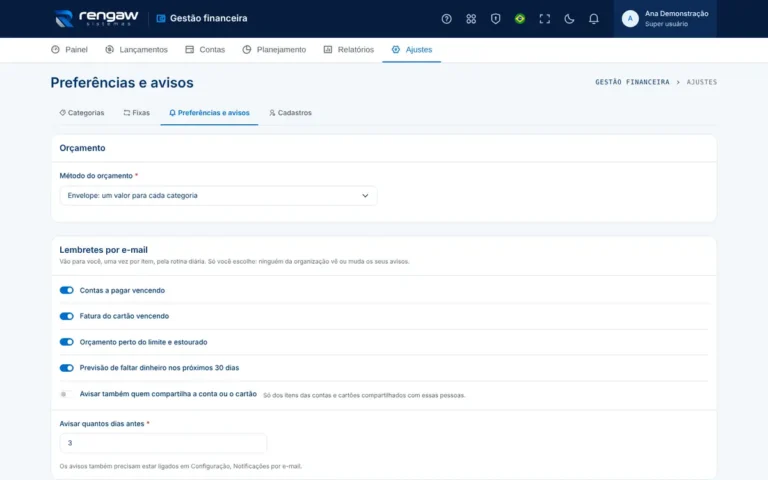Switch to dark mode moon icon

click(x=569, y=19)
